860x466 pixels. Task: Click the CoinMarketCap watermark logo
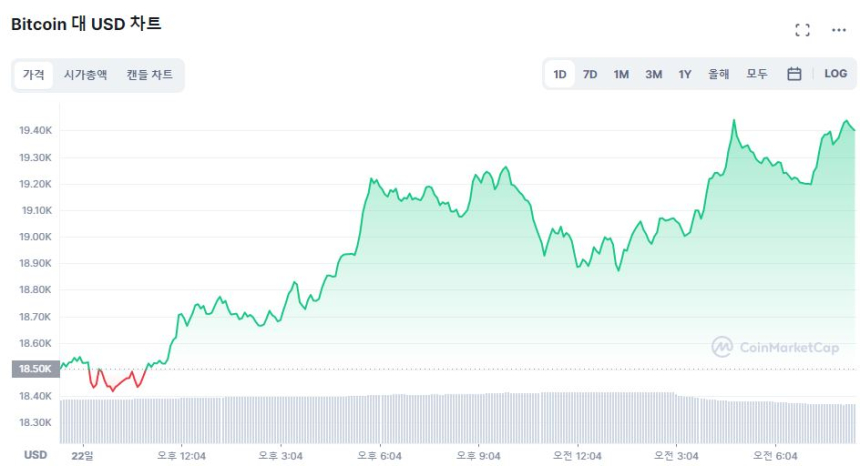click(x=776, y=347)
